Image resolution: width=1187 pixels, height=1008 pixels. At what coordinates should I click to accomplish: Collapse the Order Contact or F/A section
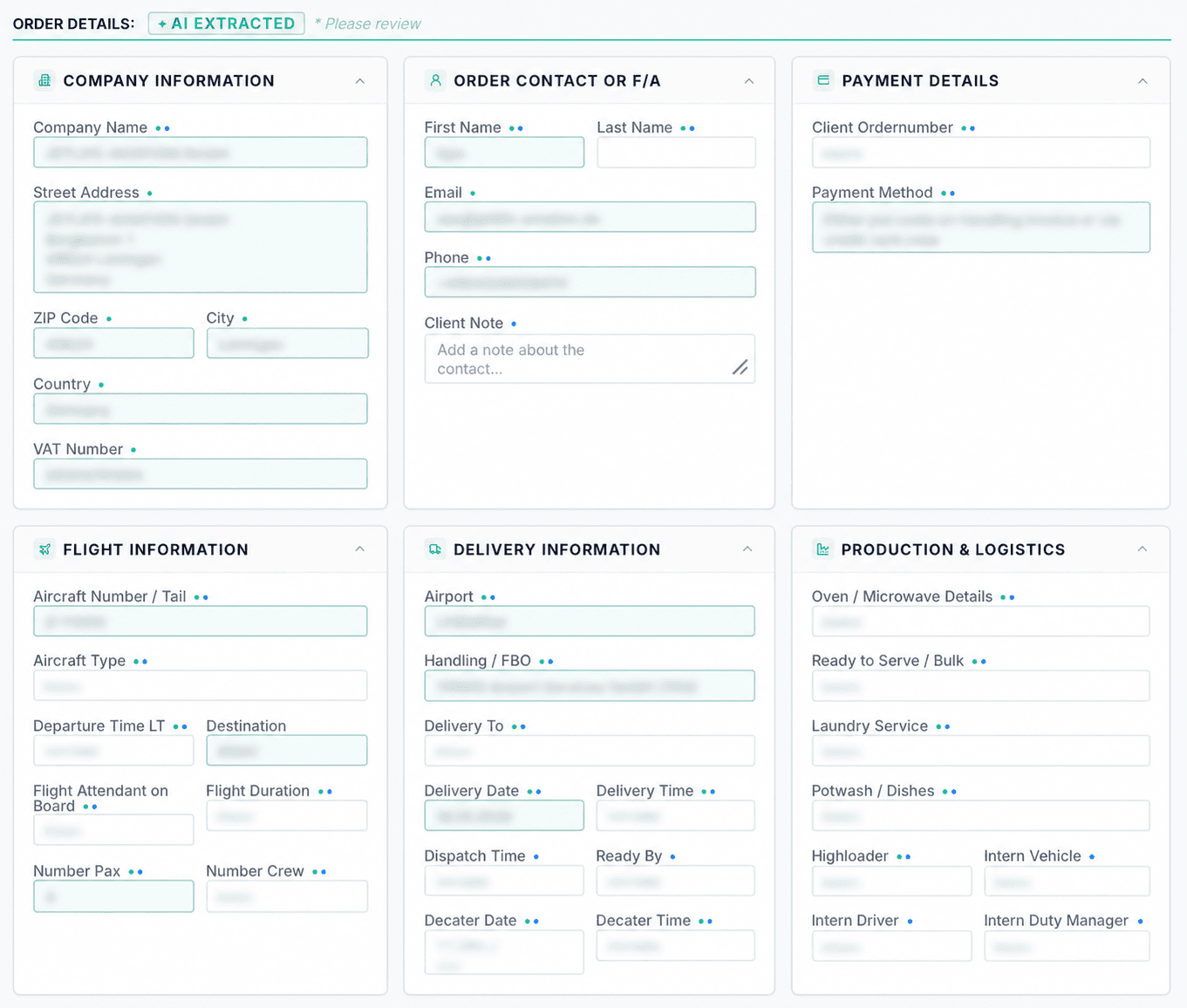point(748,81)
